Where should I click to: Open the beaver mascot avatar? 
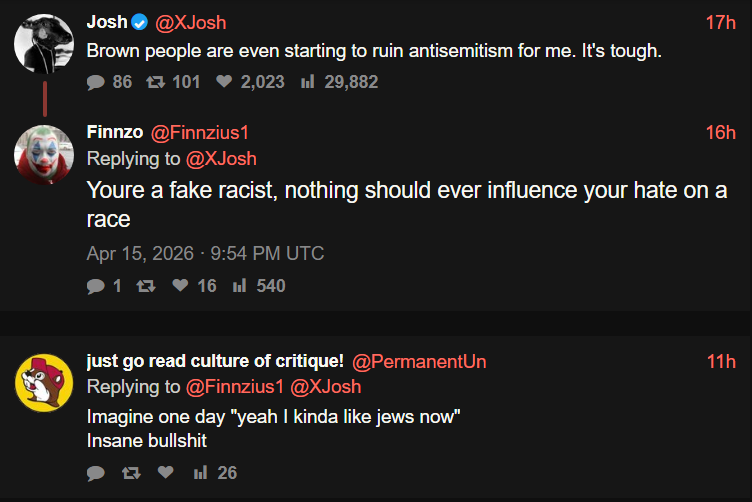41,382
